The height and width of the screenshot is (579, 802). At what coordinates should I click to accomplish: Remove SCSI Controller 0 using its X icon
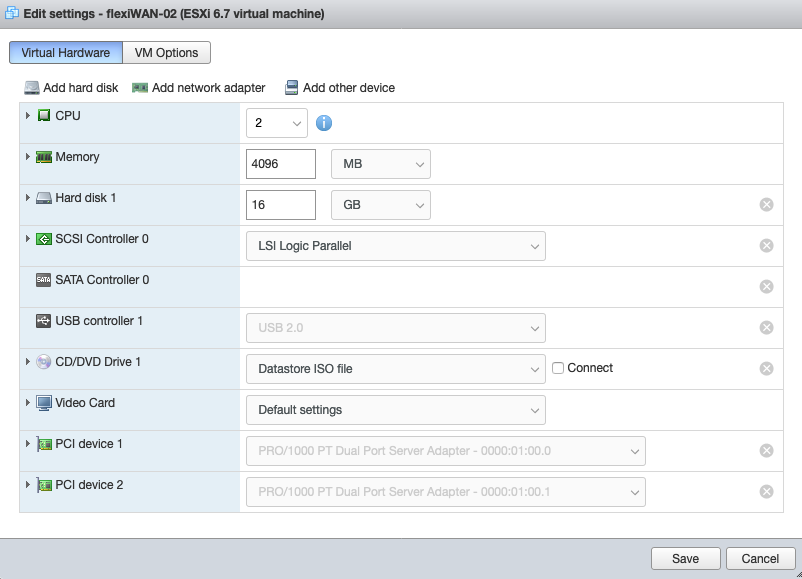pyautogui.click(x=767, y=246)
